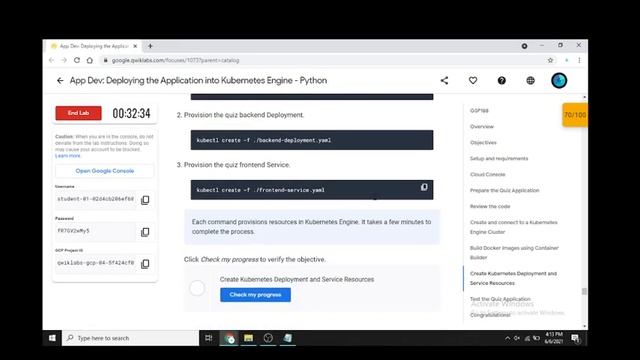Open File Explorer from the taskbar
This screenshot has height=360, width=640.
click(x=248, y=338)
